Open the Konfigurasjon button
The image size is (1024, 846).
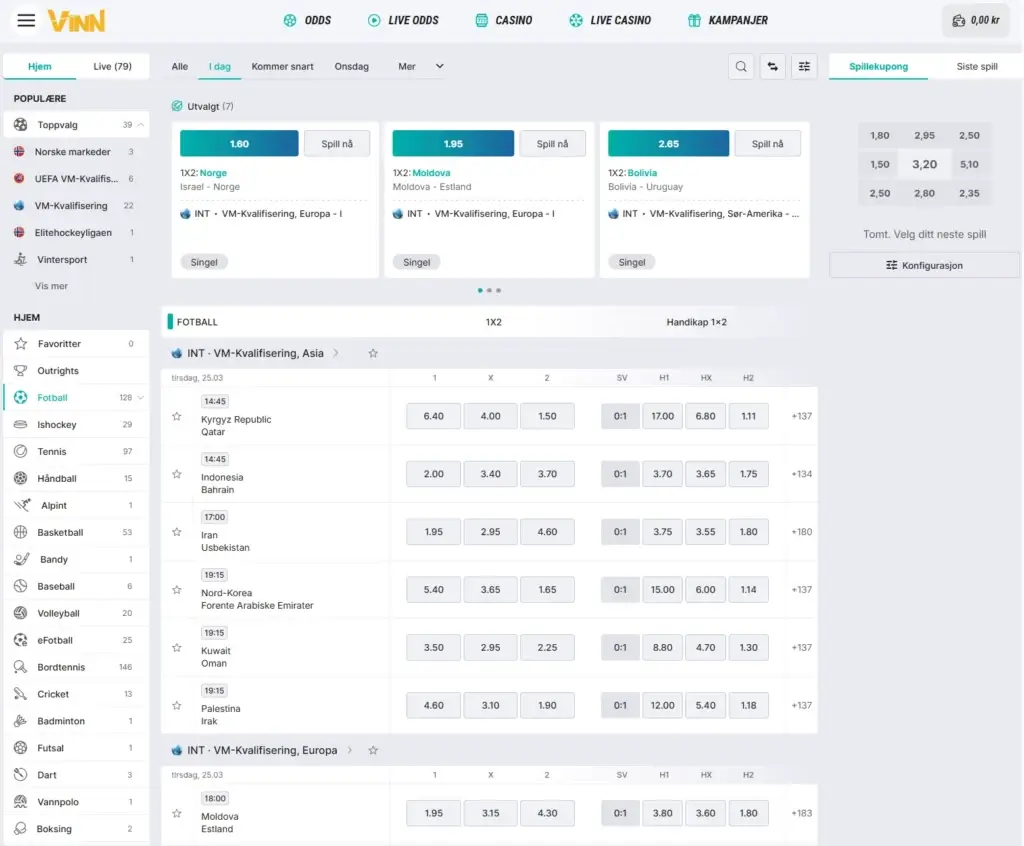tap(924, 265)
